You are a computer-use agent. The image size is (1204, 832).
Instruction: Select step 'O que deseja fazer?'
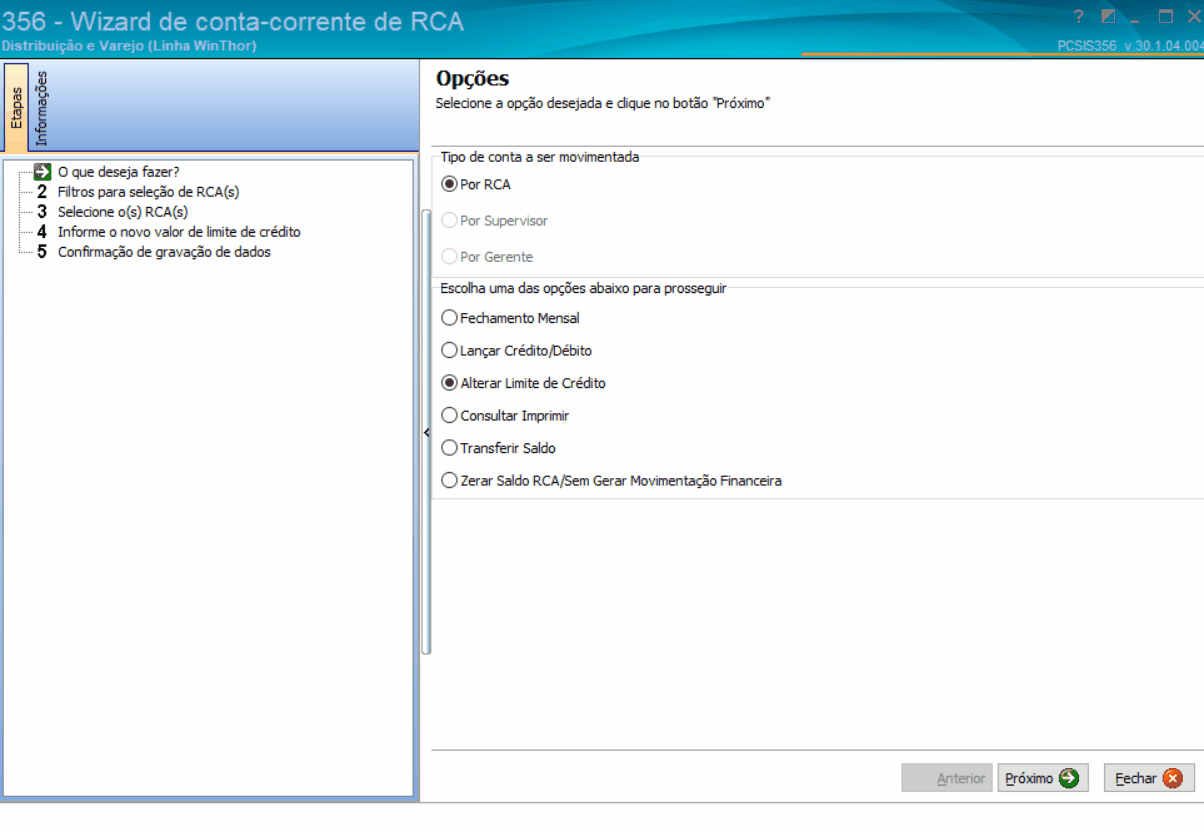point(119,171)
